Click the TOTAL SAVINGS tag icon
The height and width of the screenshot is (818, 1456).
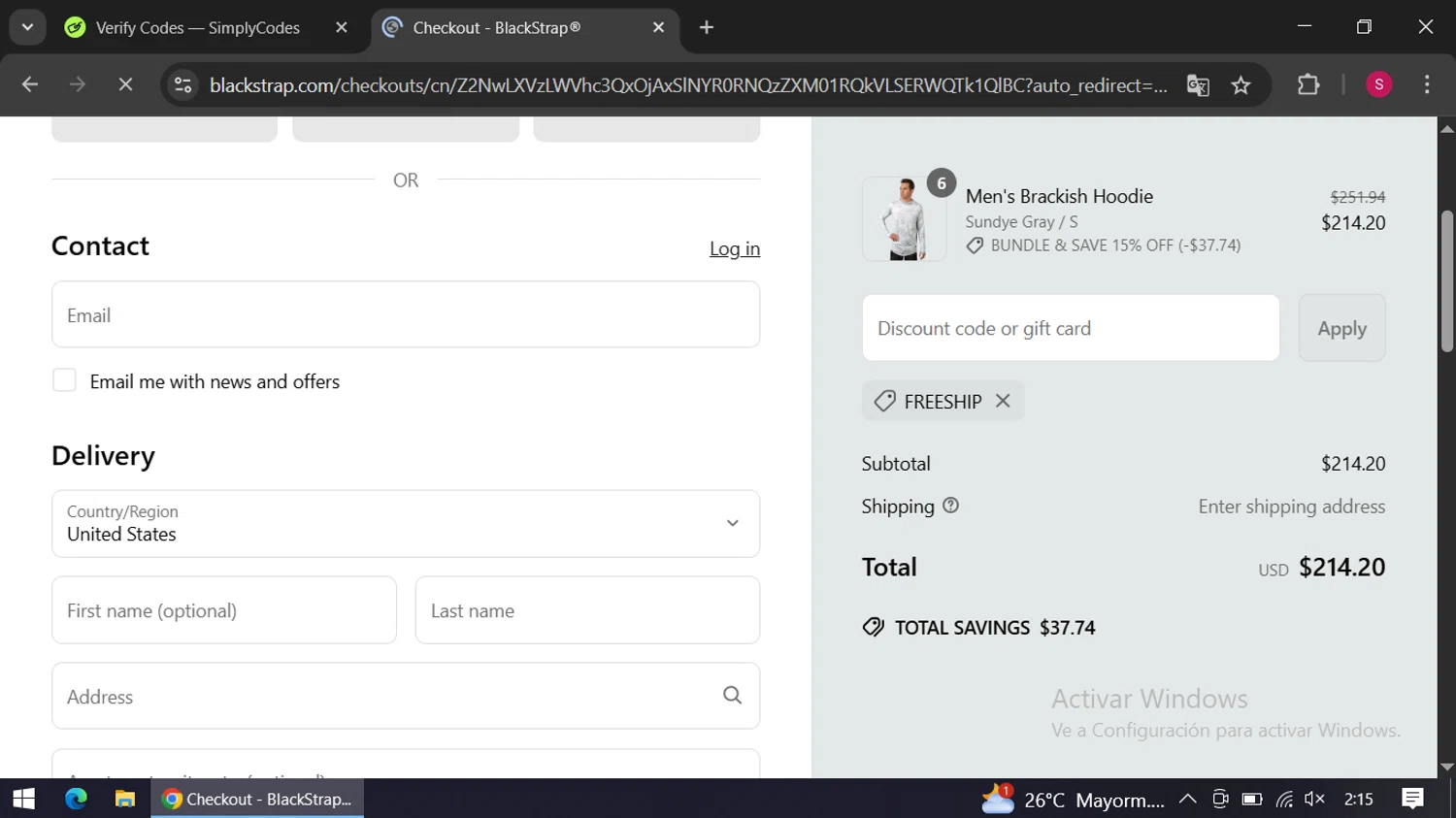pyautogui.click(x=874, y=627)
